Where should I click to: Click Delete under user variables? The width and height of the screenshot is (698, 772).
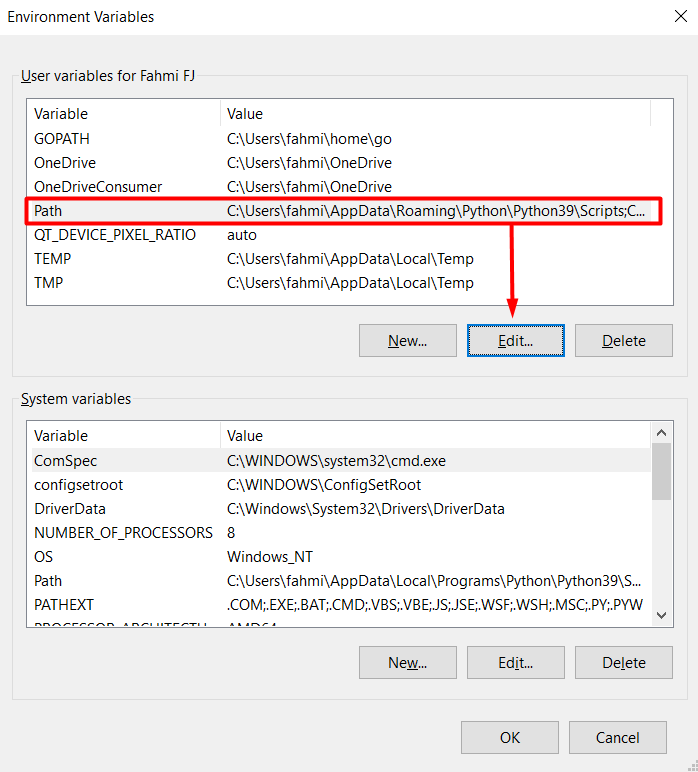pyautogui.click(x=623, y=341)
